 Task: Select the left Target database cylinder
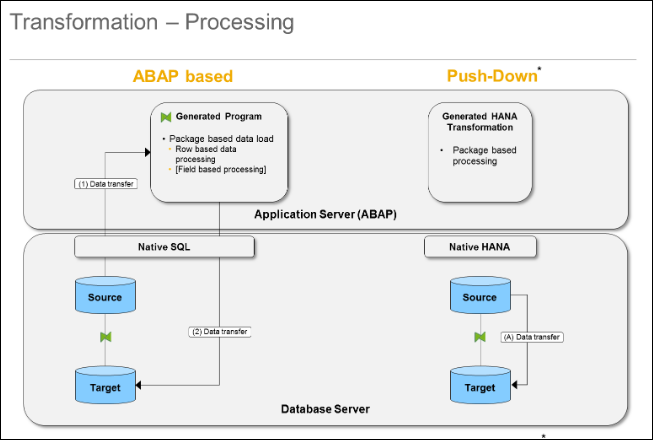(x=105, y=385)
